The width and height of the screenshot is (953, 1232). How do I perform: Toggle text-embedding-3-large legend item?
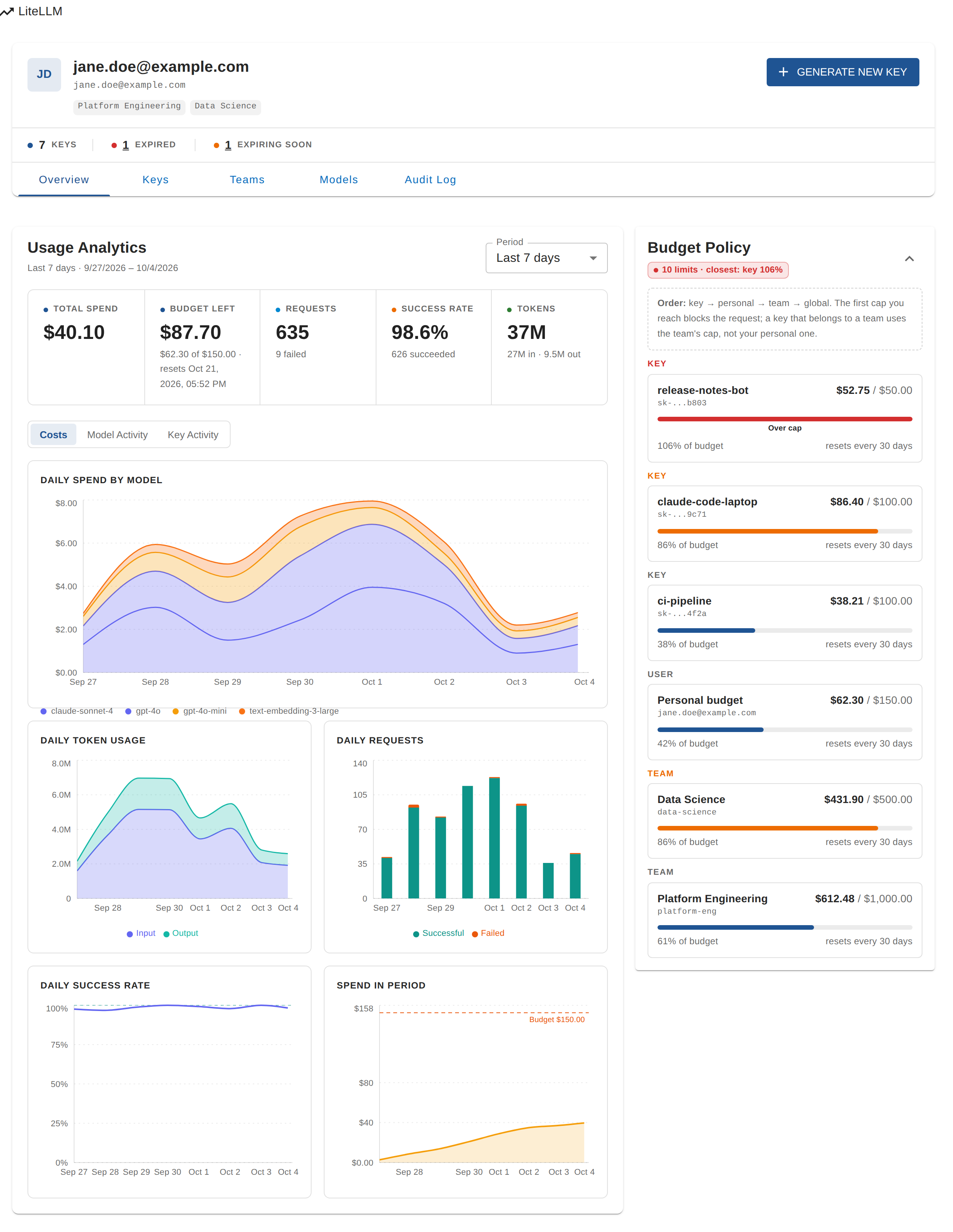289,711
